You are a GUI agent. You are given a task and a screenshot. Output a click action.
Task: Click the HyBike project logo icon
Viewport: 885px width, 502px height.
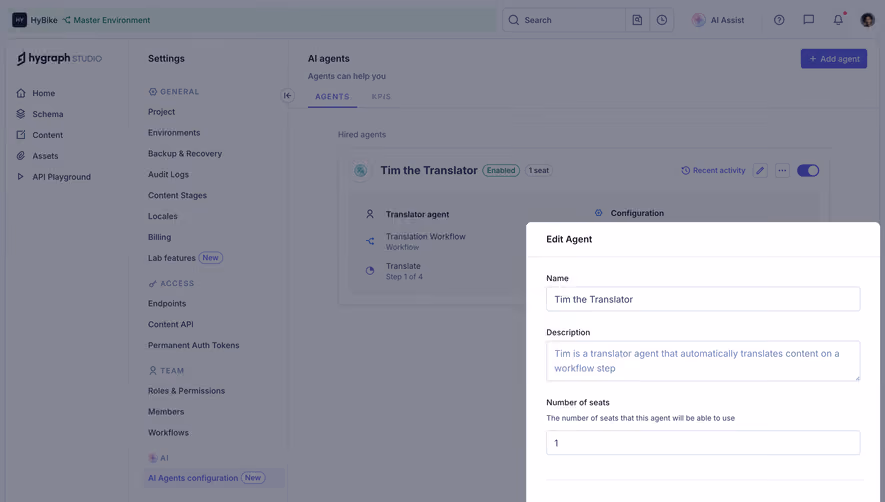tap(19, 20)
